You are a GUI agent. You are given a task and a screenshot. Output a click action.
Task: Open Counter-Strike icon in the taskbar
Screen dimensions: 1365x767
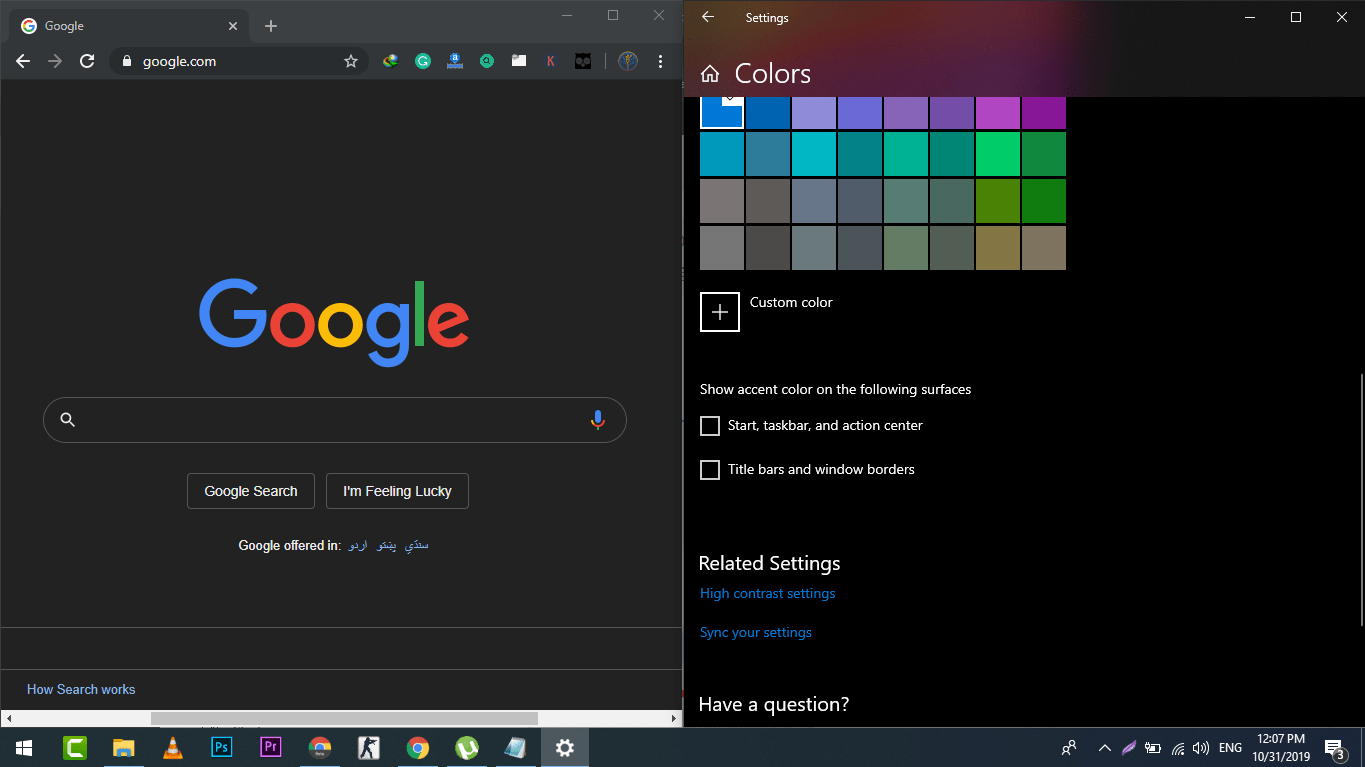[369, 747]
